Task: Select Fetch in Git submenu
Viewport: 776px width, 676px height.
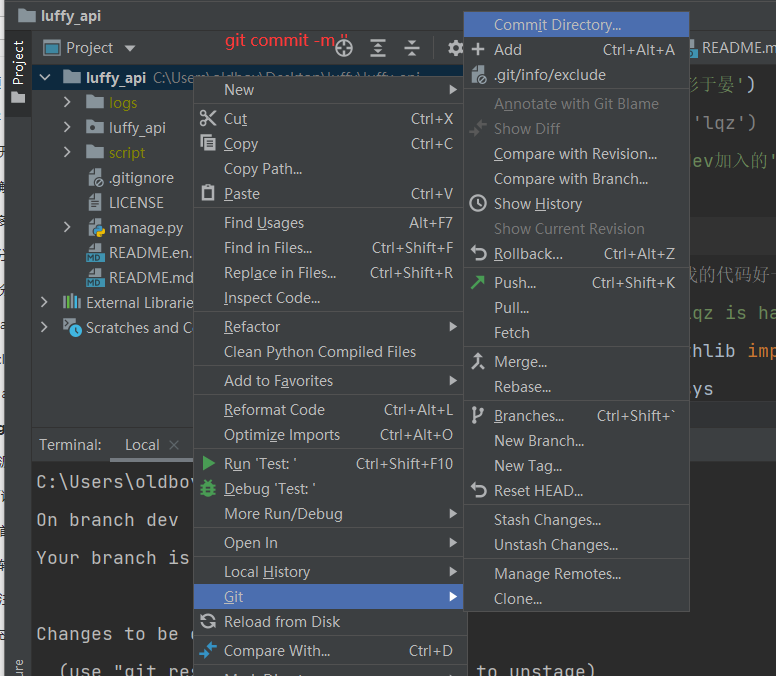Action: click(577, 333)
